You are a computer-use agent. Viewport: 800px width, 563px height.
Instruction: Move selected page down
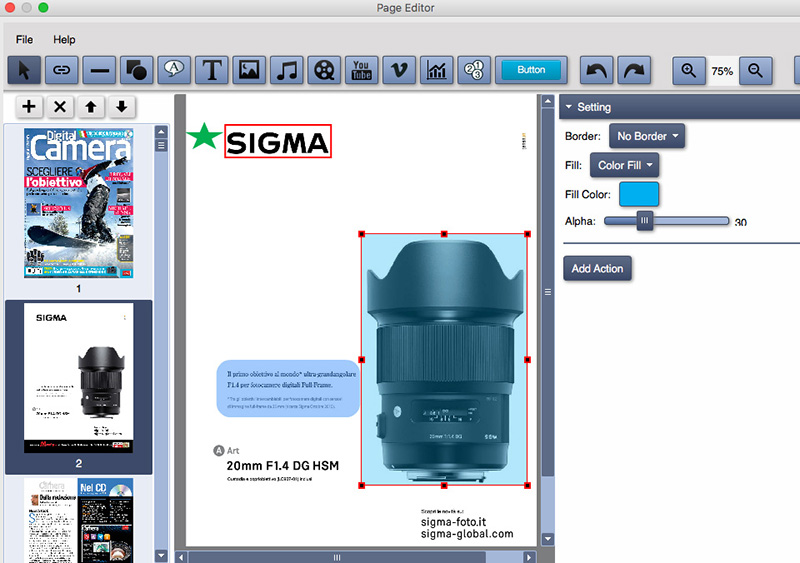[x=121, y=107]
